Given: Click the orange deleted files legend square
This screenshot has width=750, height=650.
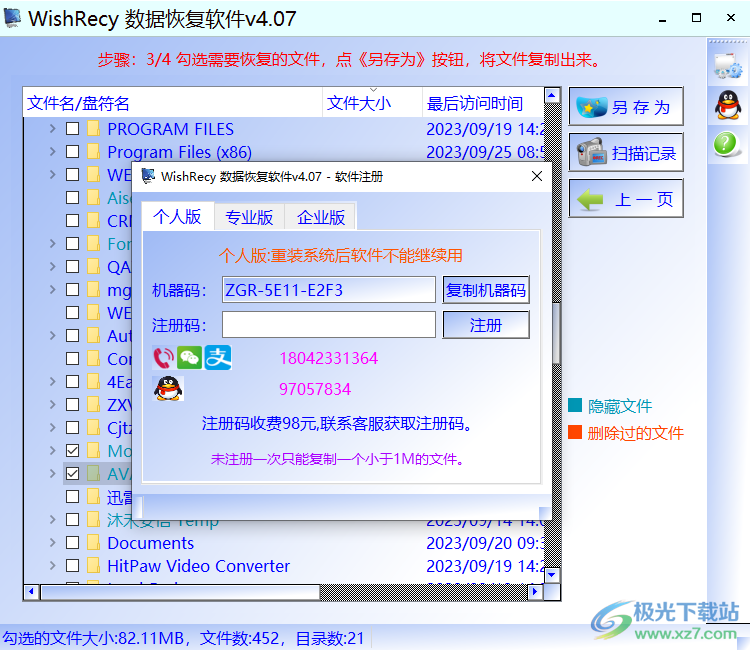Looking at the screenshot, I should tap(575, 432).
